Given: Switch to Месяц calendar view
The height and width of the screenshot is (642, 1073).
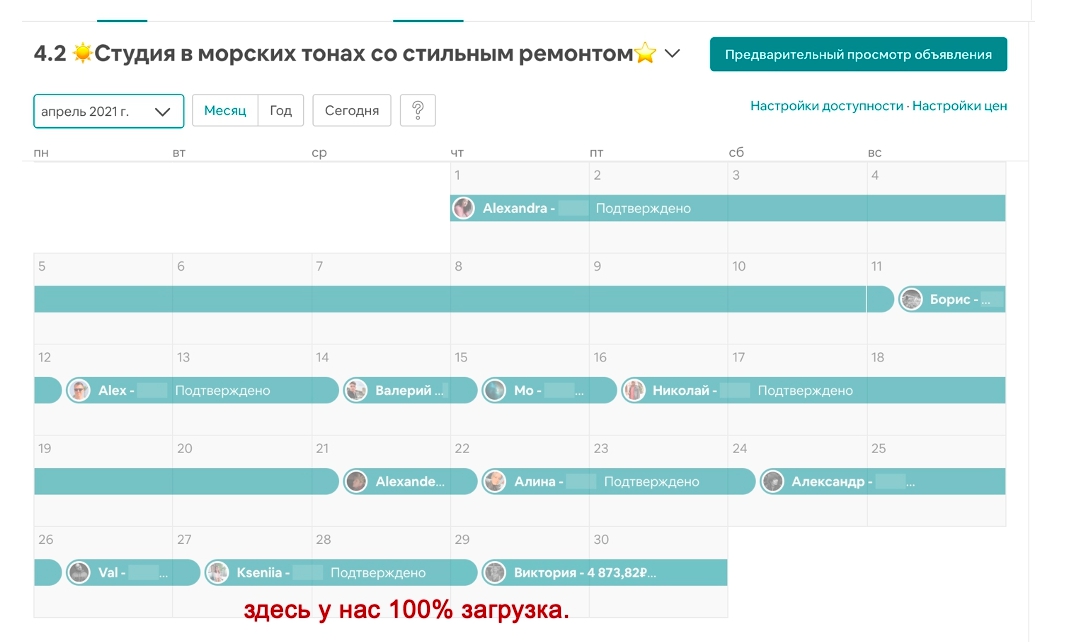Looking at the screenshot, I should [225, 111].
